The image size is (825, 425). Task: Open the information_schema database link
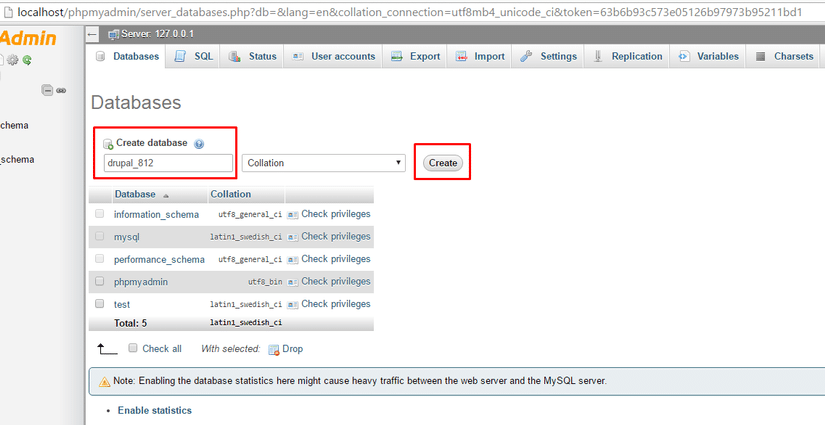pyautogui.click(x=156, y=215)
